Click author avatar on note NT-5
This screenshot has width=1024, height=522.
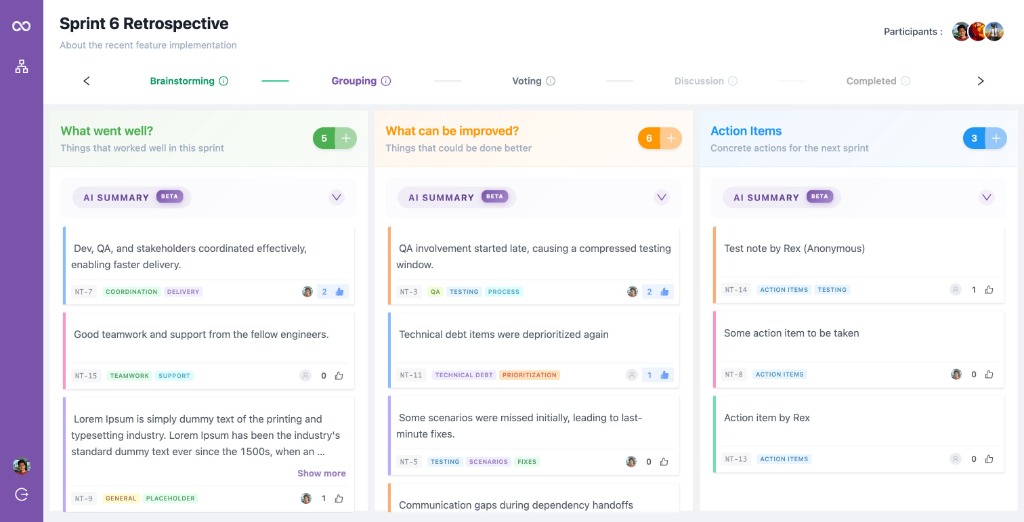click(x=631, y=461)
